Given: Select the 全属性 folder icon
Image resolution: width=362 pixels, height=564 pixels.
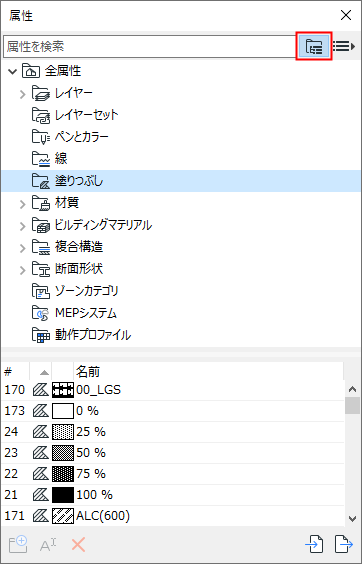Looking at the screenshot, I should pyautogui.click(x=31, y=71).
